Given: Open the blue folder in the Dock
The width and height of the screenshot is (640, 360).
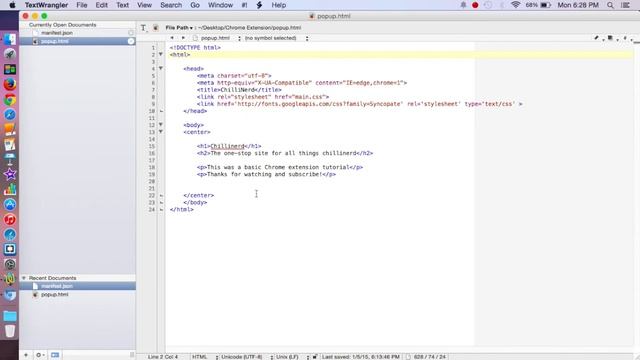Looking at the screenshot, I should click(10, 316).
